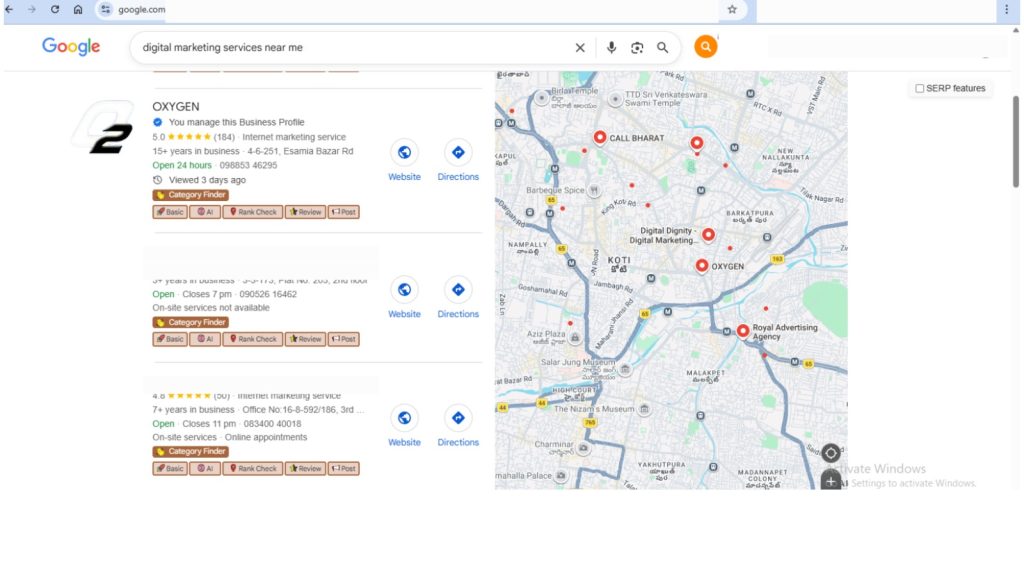This screenshot has height=577, width=1024.
Task: Open Category Finder under OXYGEN listing
Action: point(190,195)
